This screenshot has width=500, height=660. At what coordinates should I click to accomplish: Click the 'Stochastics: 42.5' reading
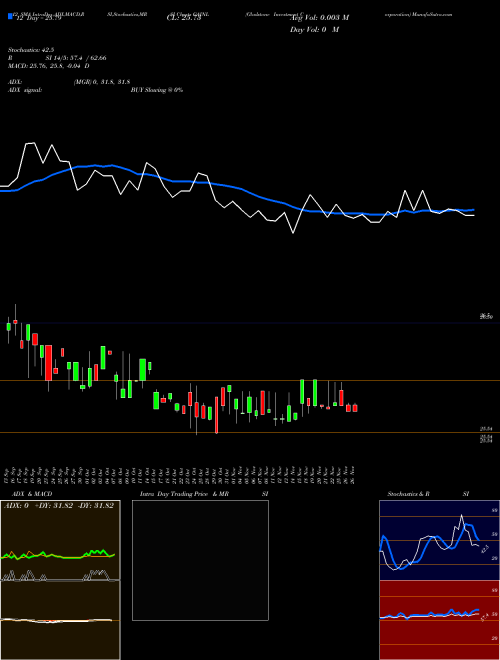point(31,50)
